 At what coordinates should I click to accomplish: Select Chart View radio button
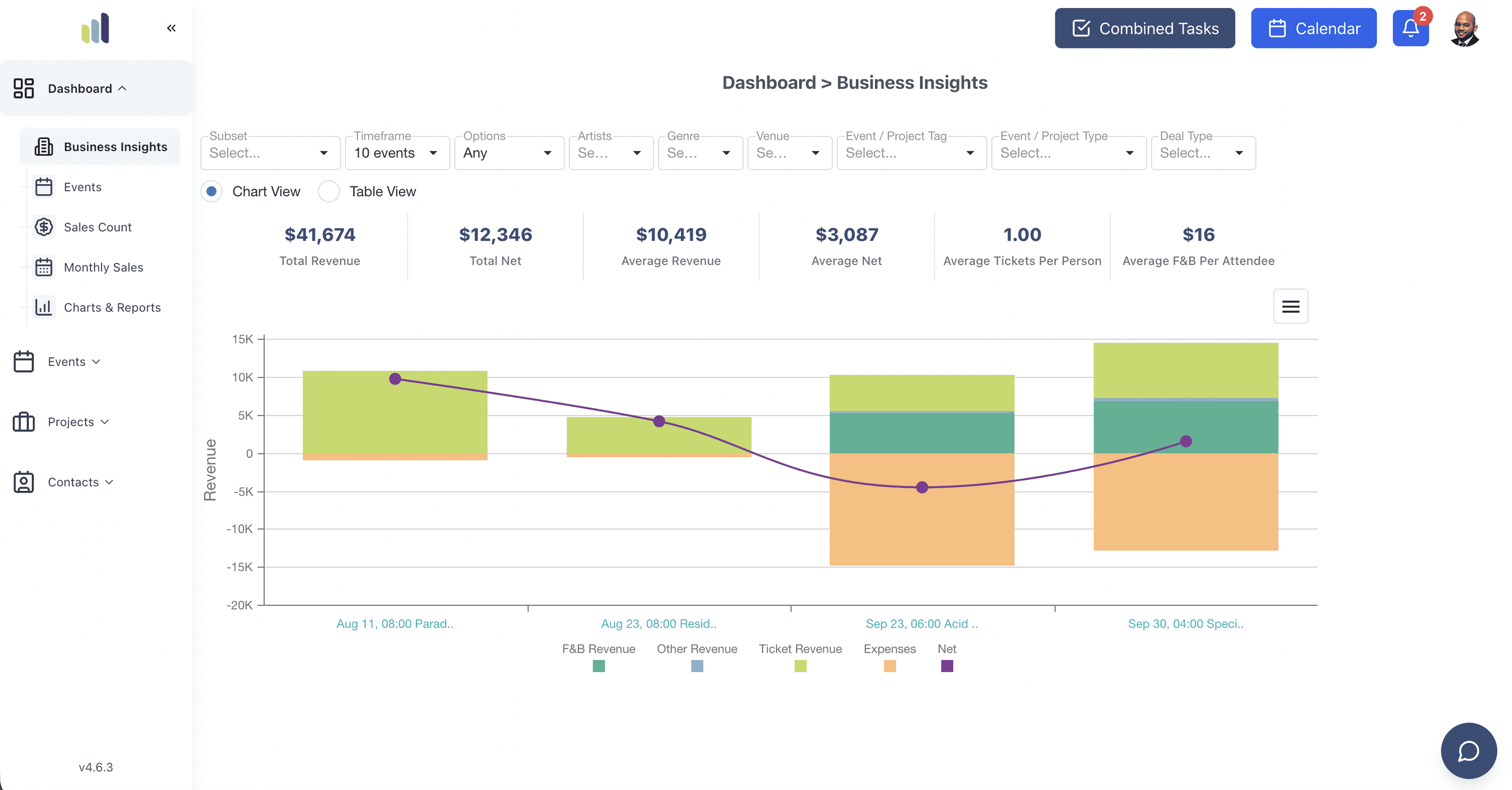(211, 191)
